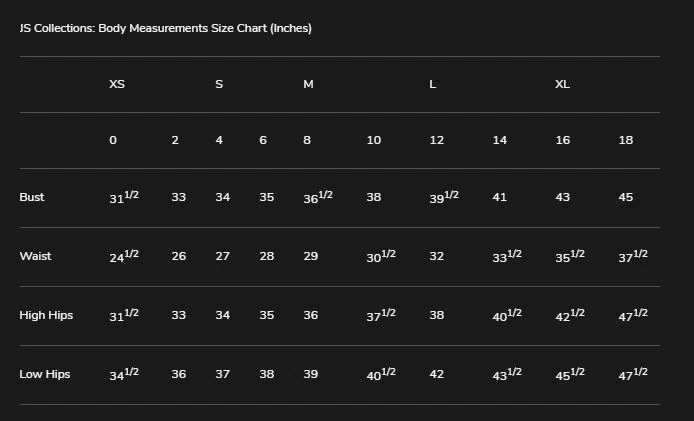Select the High Hips row label
This screenshot has height=421, width=694.
click(x=45, y=315)
